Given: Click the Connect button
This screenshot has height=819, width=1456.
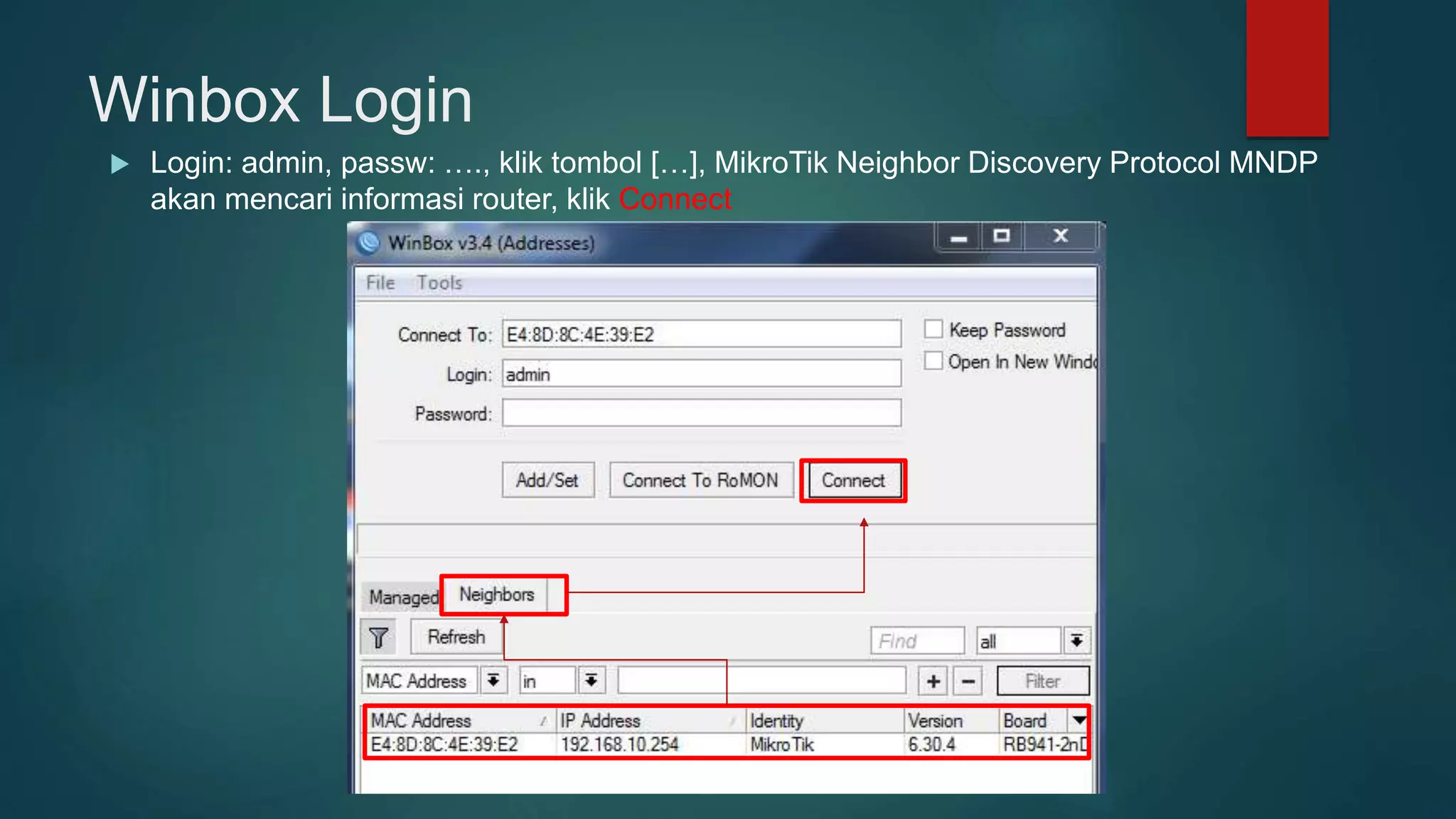Looking at the screenshot, I should 853,481.
